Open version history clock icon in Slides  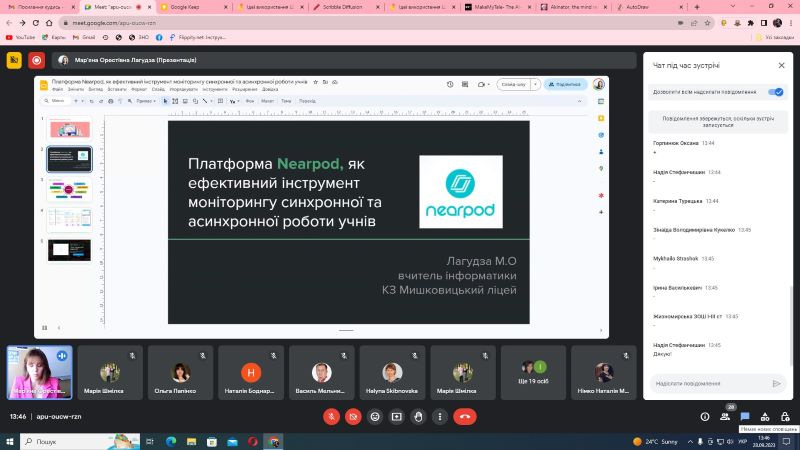450,84
